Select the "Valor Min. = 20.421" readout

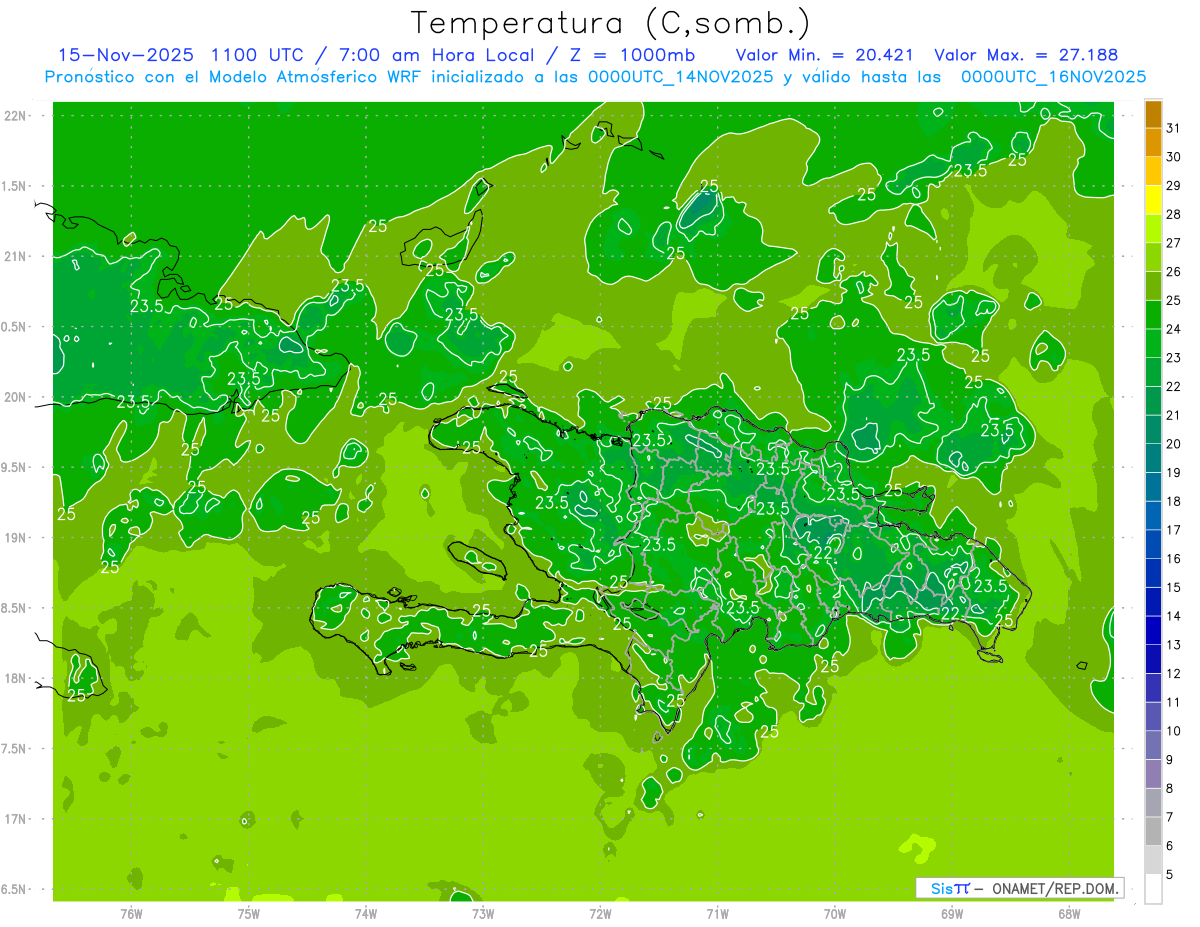(825, 55)
